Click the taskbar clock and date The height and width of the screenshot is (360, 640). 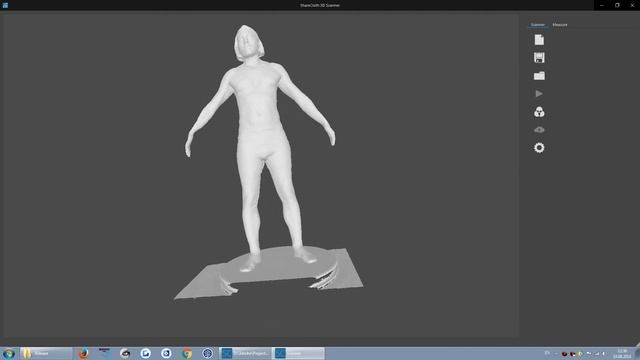[622, 353]
